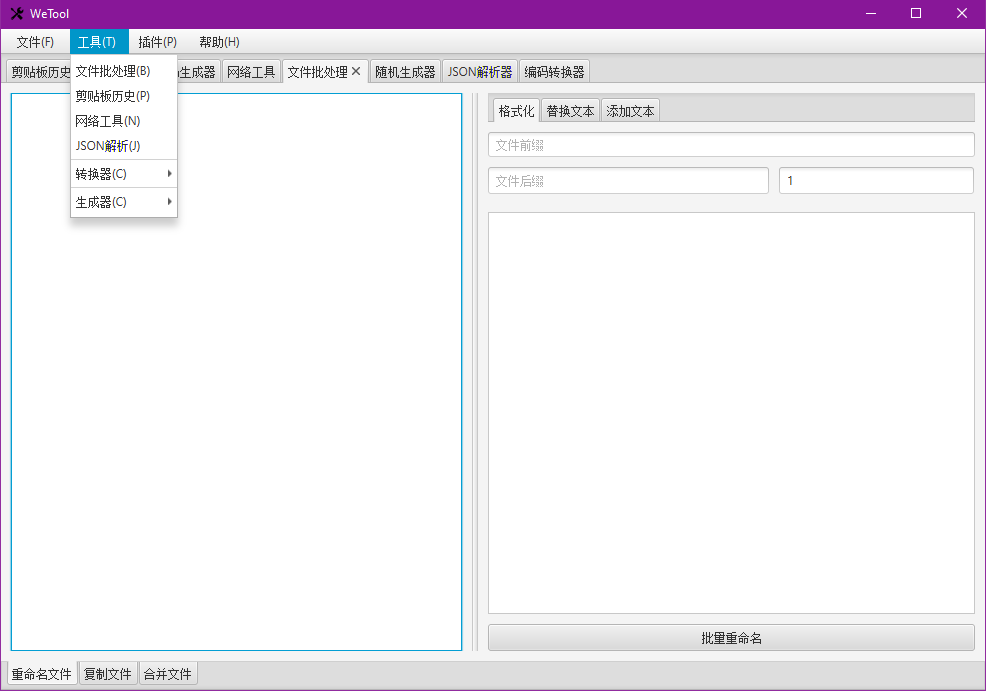Collapse the 工具(T) menu in the menu bar
Viewport: 986px width, 691px height.
tap(99, 41)
